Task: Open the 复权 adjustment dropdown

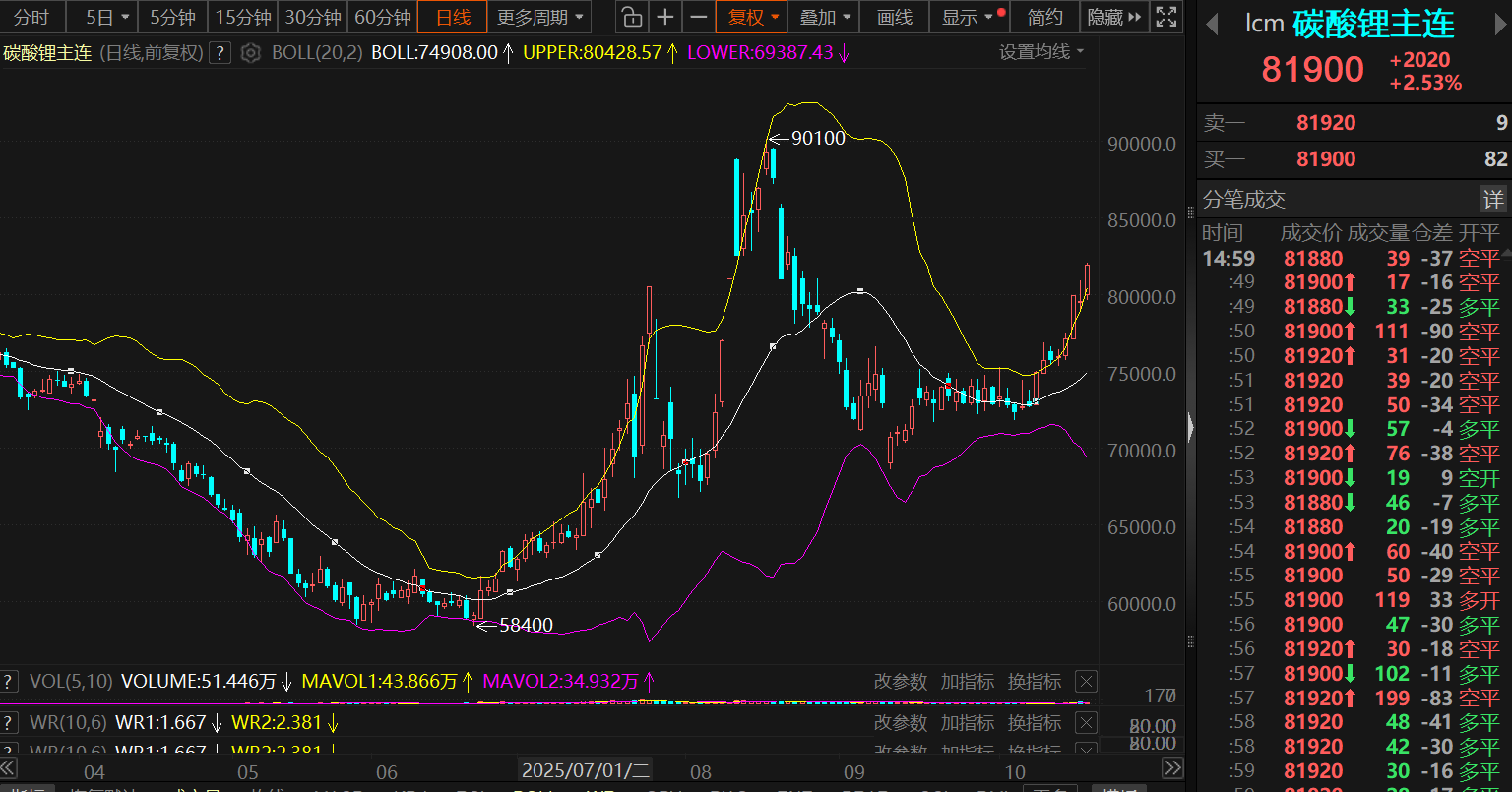Action: (x=753, y=17)
